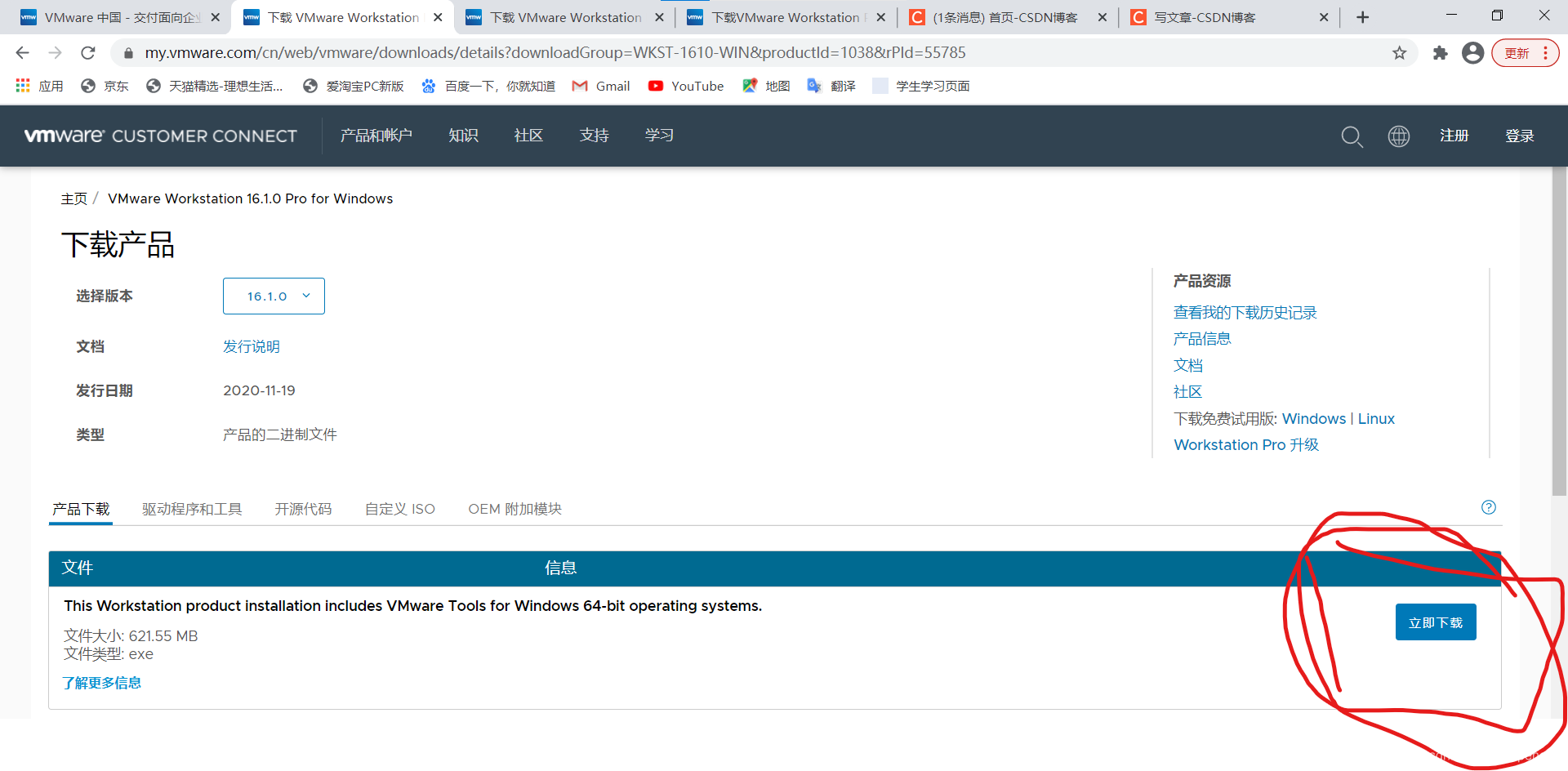Open the YouTube bookmark
The width and height of the screenshot is (1568, 771).
[686, 86]
